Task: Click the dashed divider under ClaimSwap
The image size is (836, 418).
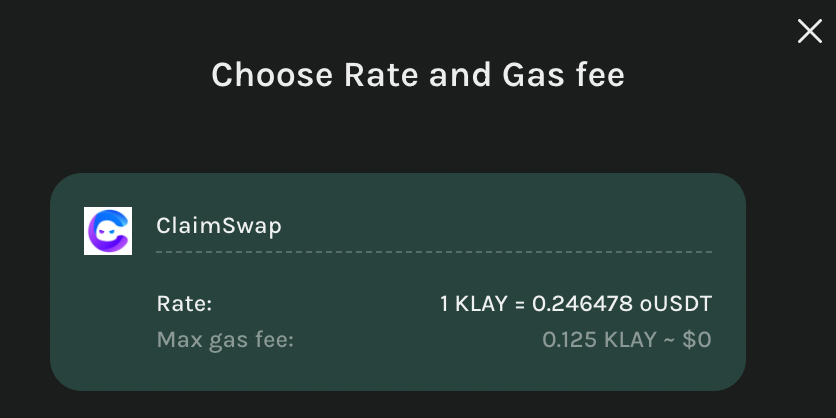Action: click(434, 252)
